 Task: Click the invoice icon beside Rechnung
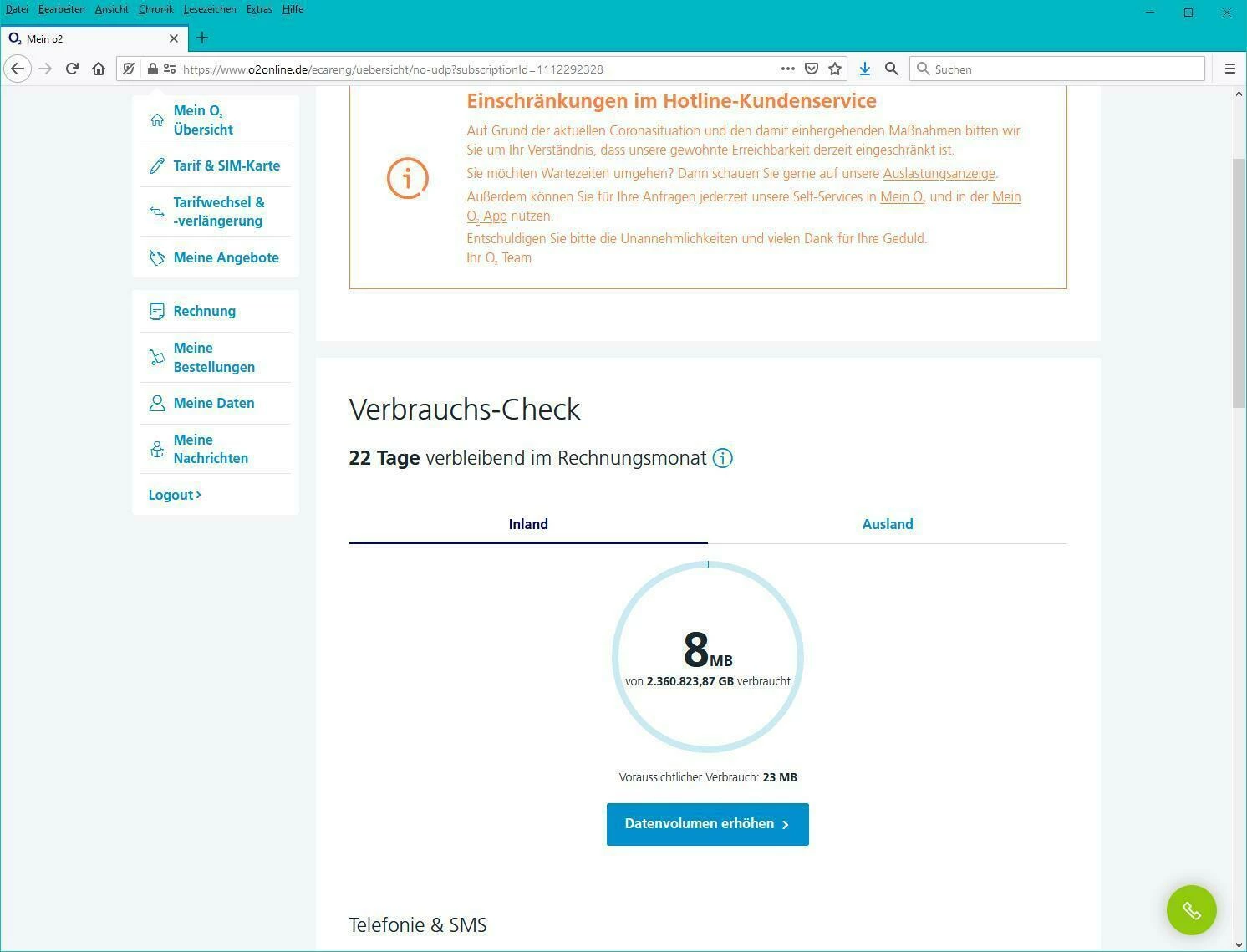[x=157, y=311]
